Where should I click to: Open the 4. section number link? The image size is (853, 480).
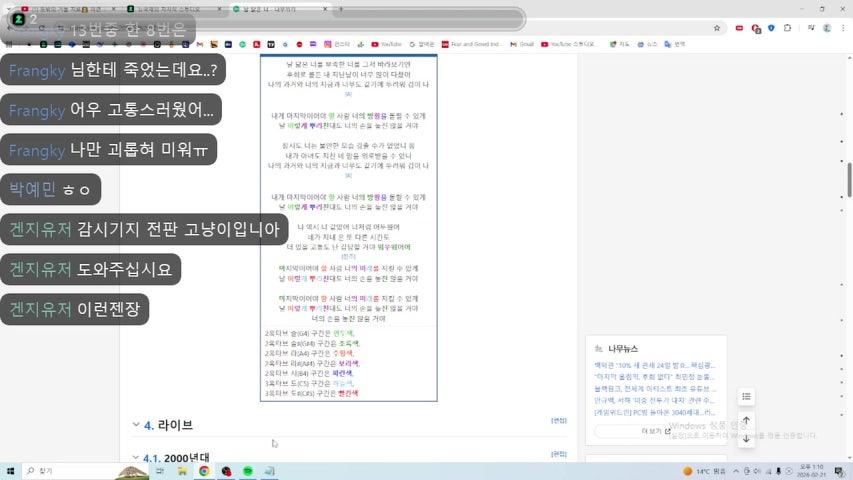[x=149, y=425]
